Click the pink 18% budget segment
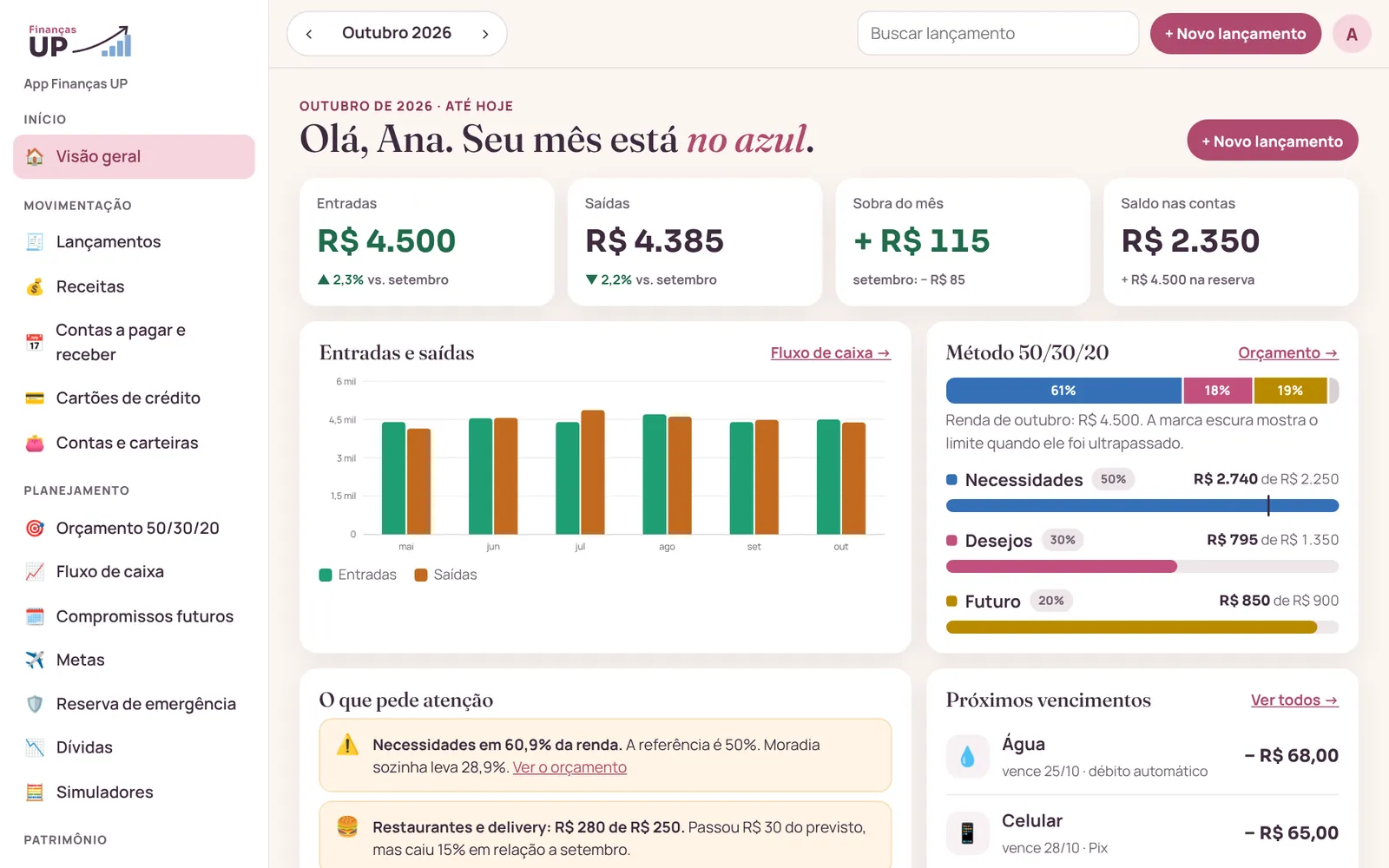 [1217, 391]
